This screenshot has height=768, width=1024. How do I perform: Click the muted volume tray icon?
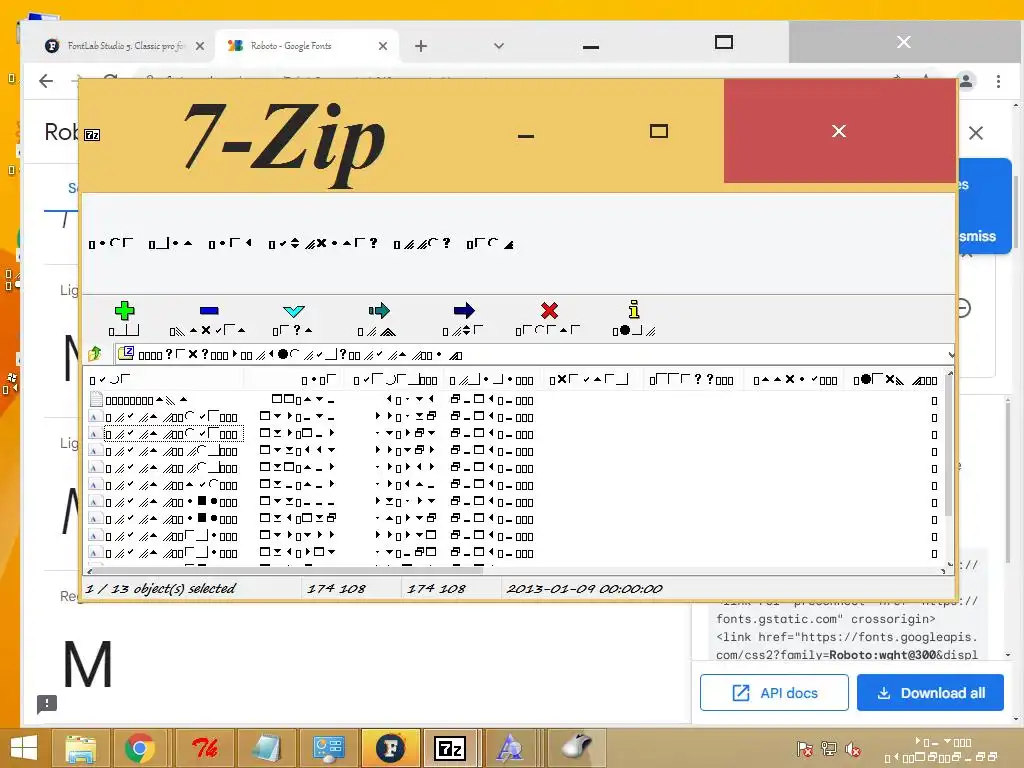[x=853, y=748]
